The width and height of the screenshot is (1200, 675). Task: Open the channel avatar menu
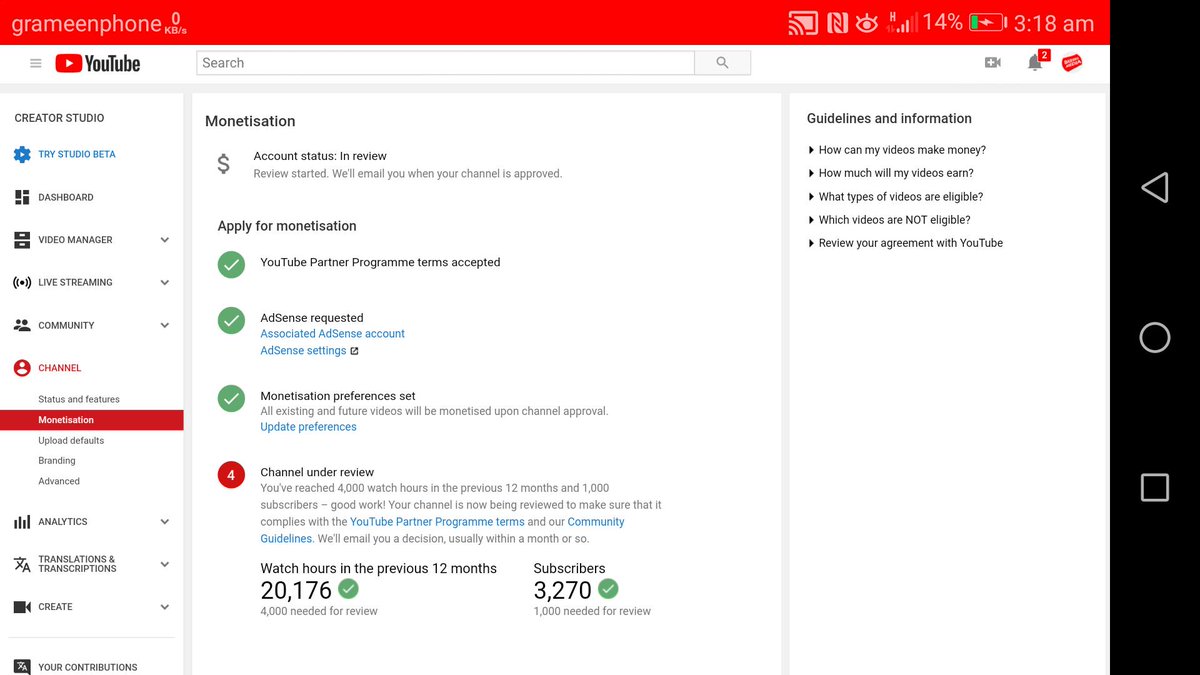[1072, 62]
